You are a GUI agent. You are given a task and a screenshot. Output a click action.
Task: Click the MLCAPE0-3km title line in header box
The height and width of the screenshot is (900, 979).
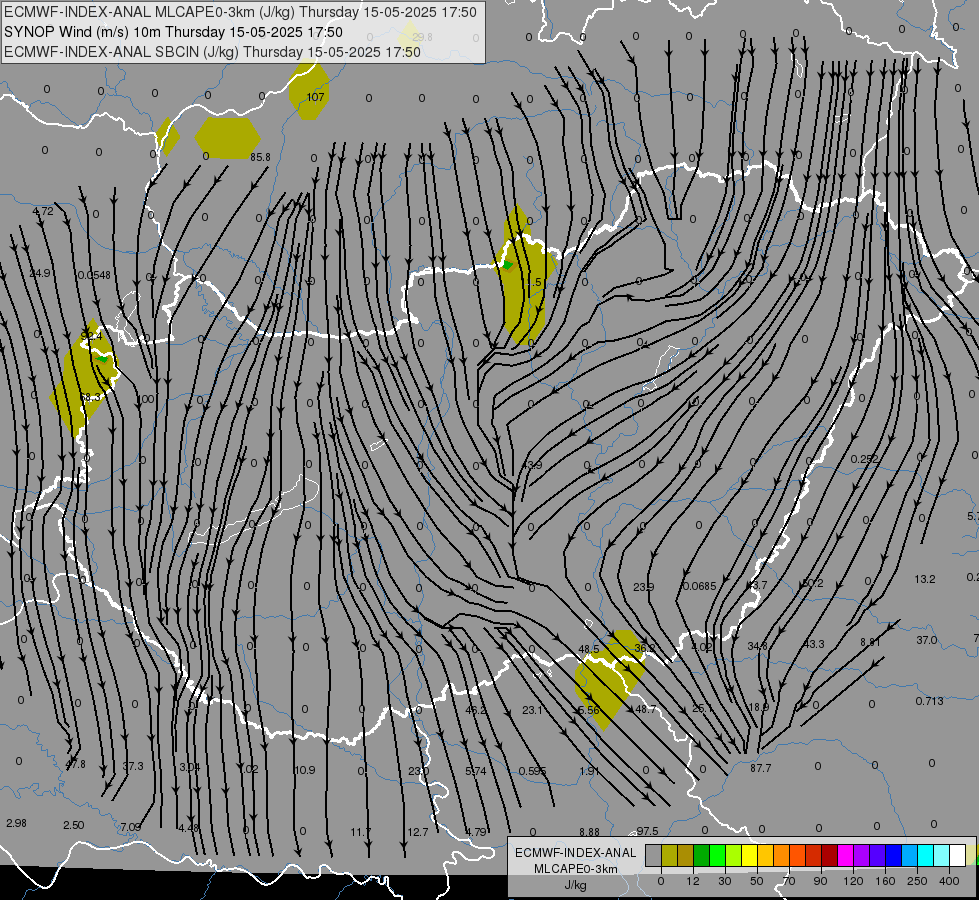(240, 12)
